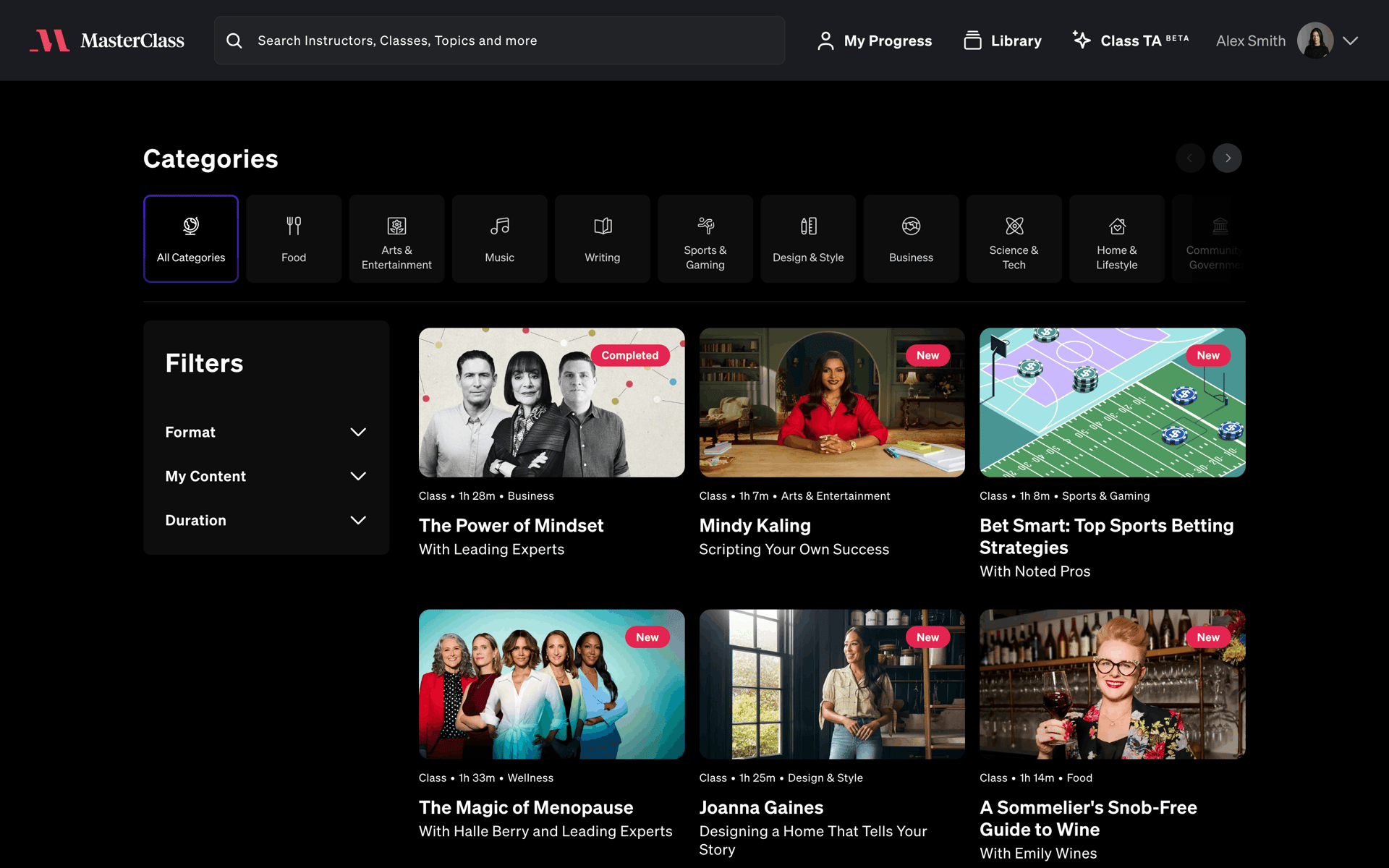Select Design & Style category
The image size is (1389, 868).
[808, 239]
